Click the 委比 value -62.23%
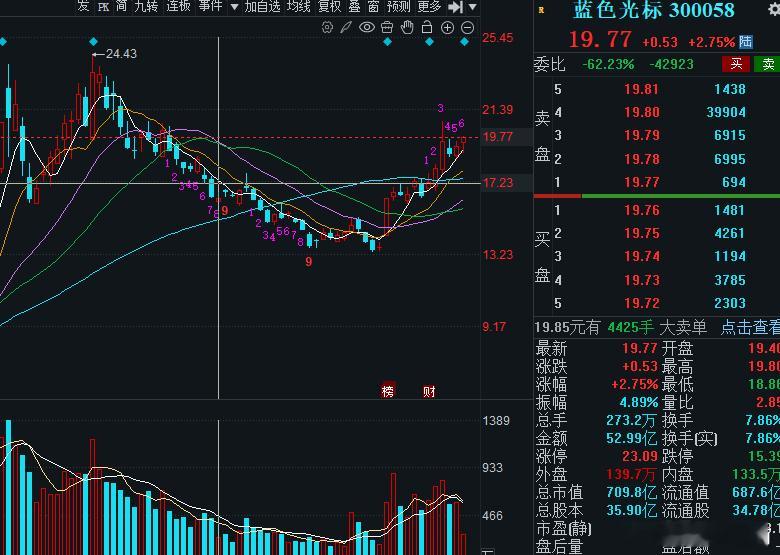 [x=608, y=64]
